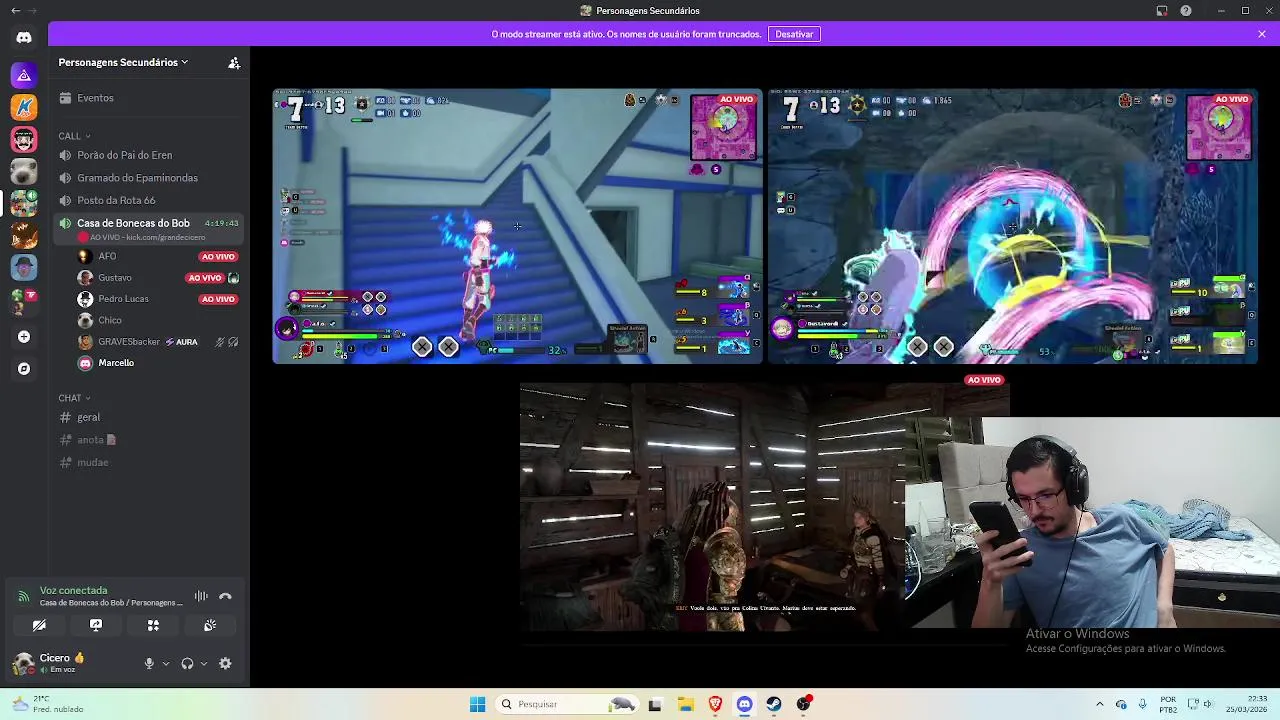The height and width of the screenshot is (720, 1280).
Task: Join Posto da Rota 66 voice channel
Action: [x=149, y=200]
